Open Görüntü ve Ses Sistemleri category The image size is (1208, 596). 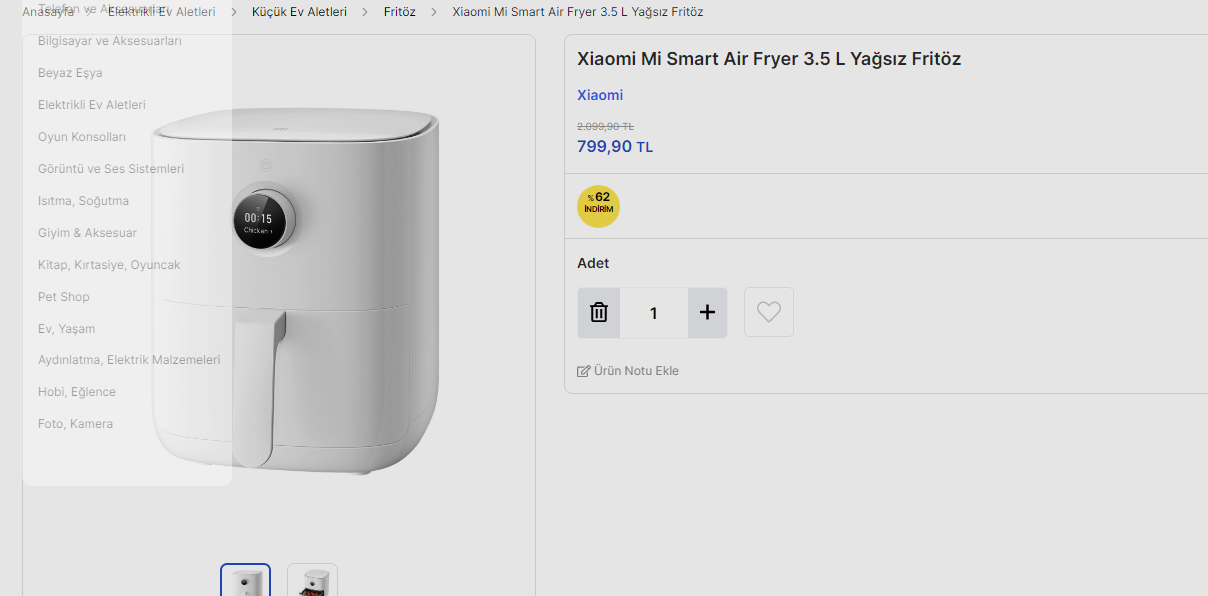[111, 169]
